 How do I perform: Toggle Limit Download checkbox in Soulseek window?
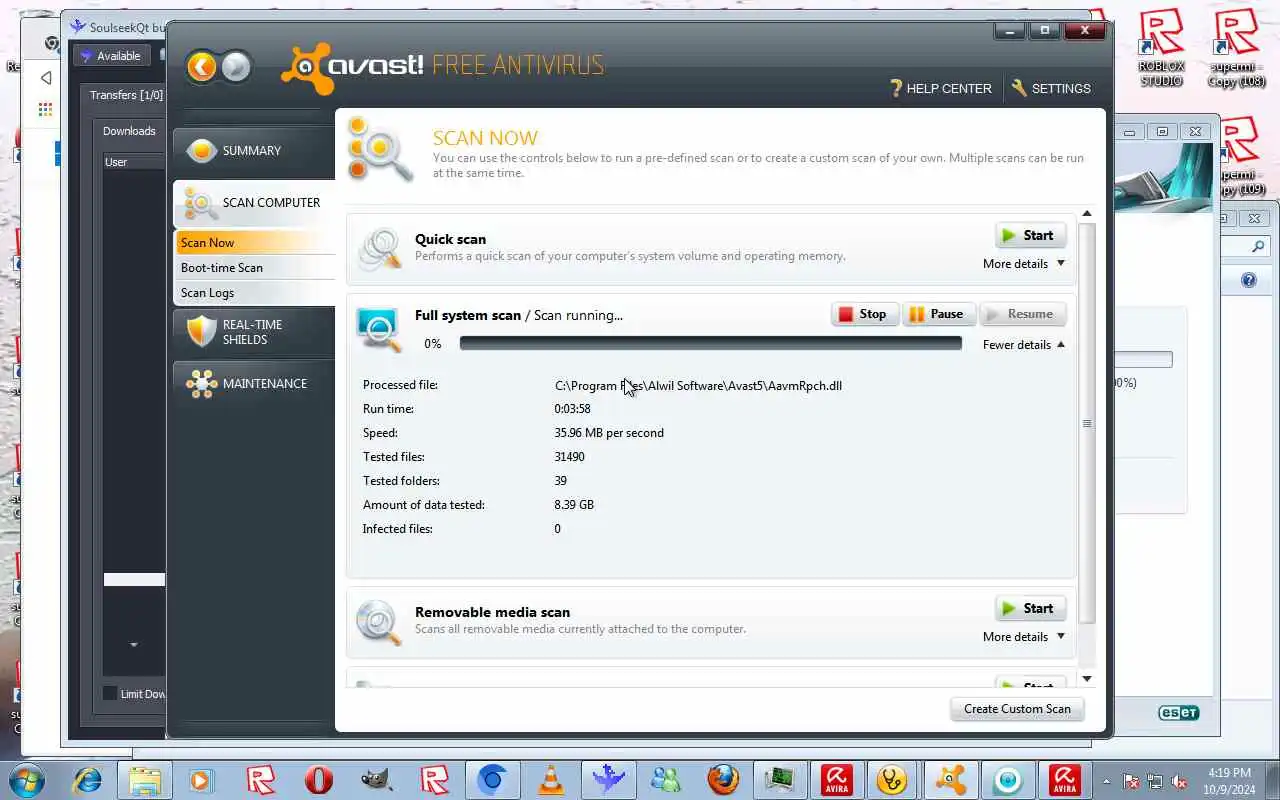(110, 694)
